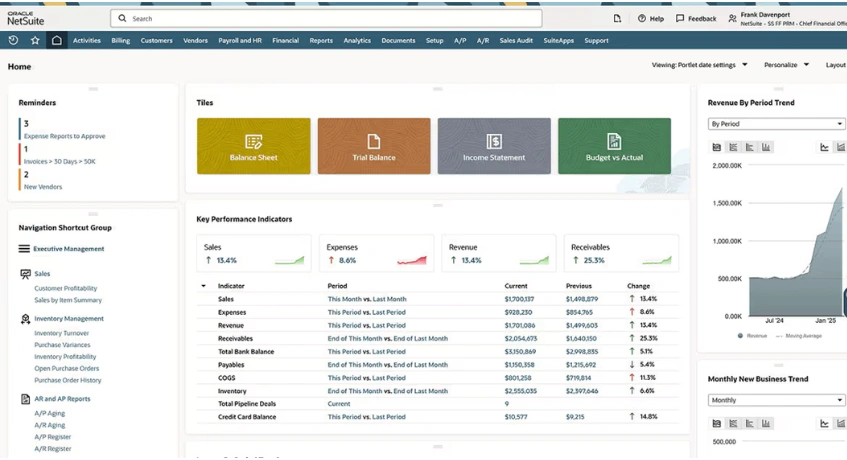Image resolution: width=847 pixels, height=460 pixels.
Task: Select third chart type icon in Revenue trend
Action: tap(750, 147)
